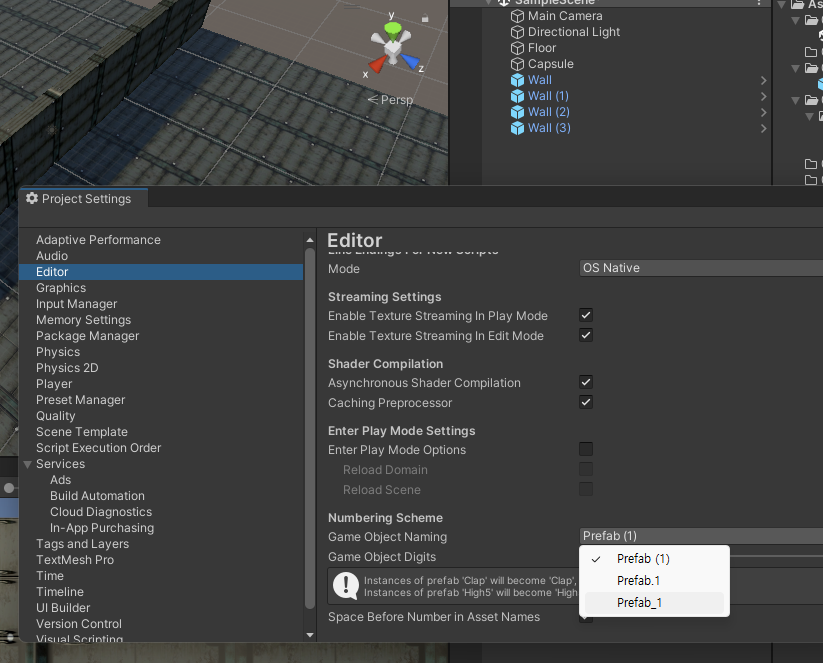Open Physics 2D settings
The image size is (823, 663).
67,368
